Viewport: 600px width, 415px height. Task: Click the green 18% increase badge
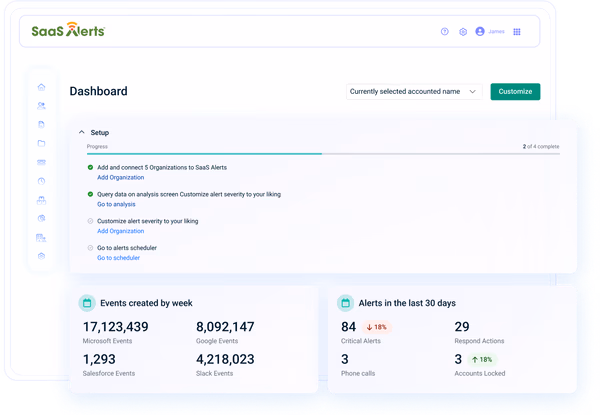(x=482, y=360)
